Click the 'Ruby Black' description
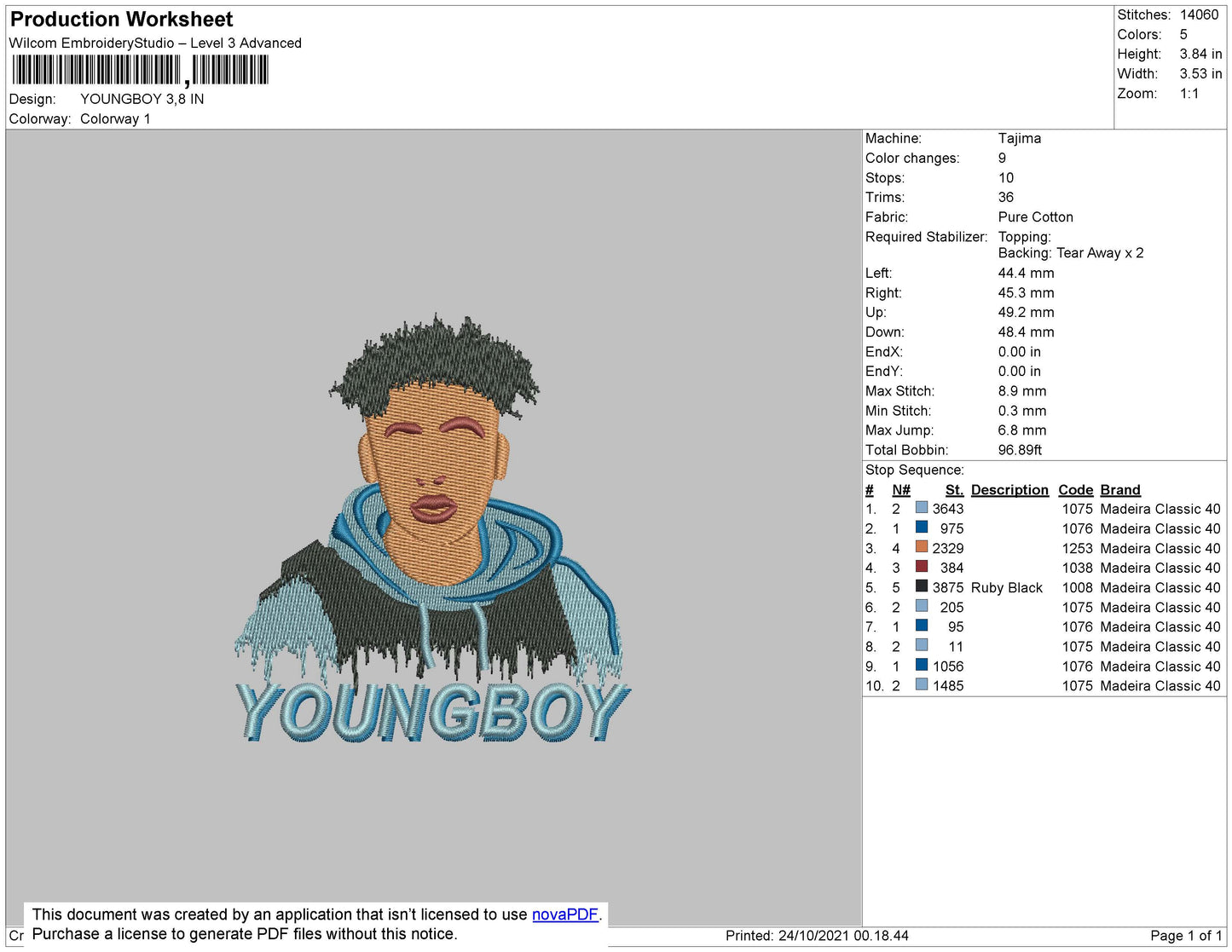Image resolution: width=1232 pixels, height=952 pixels. tap(1007, 587)
